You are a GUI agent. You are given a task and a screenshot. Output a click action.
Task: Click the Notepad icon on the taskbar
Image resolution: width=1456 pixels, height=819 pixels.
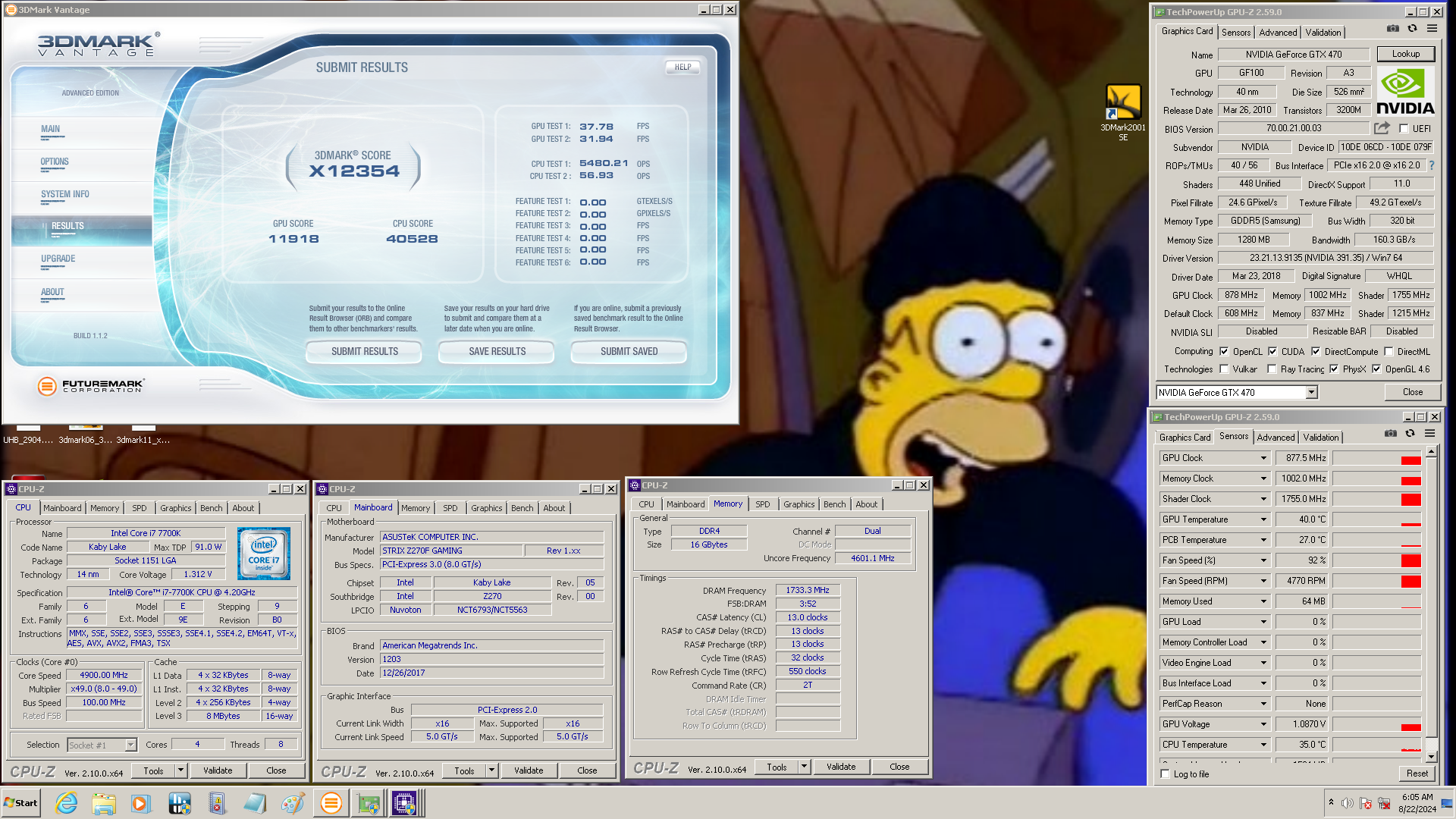pos(254,803)
